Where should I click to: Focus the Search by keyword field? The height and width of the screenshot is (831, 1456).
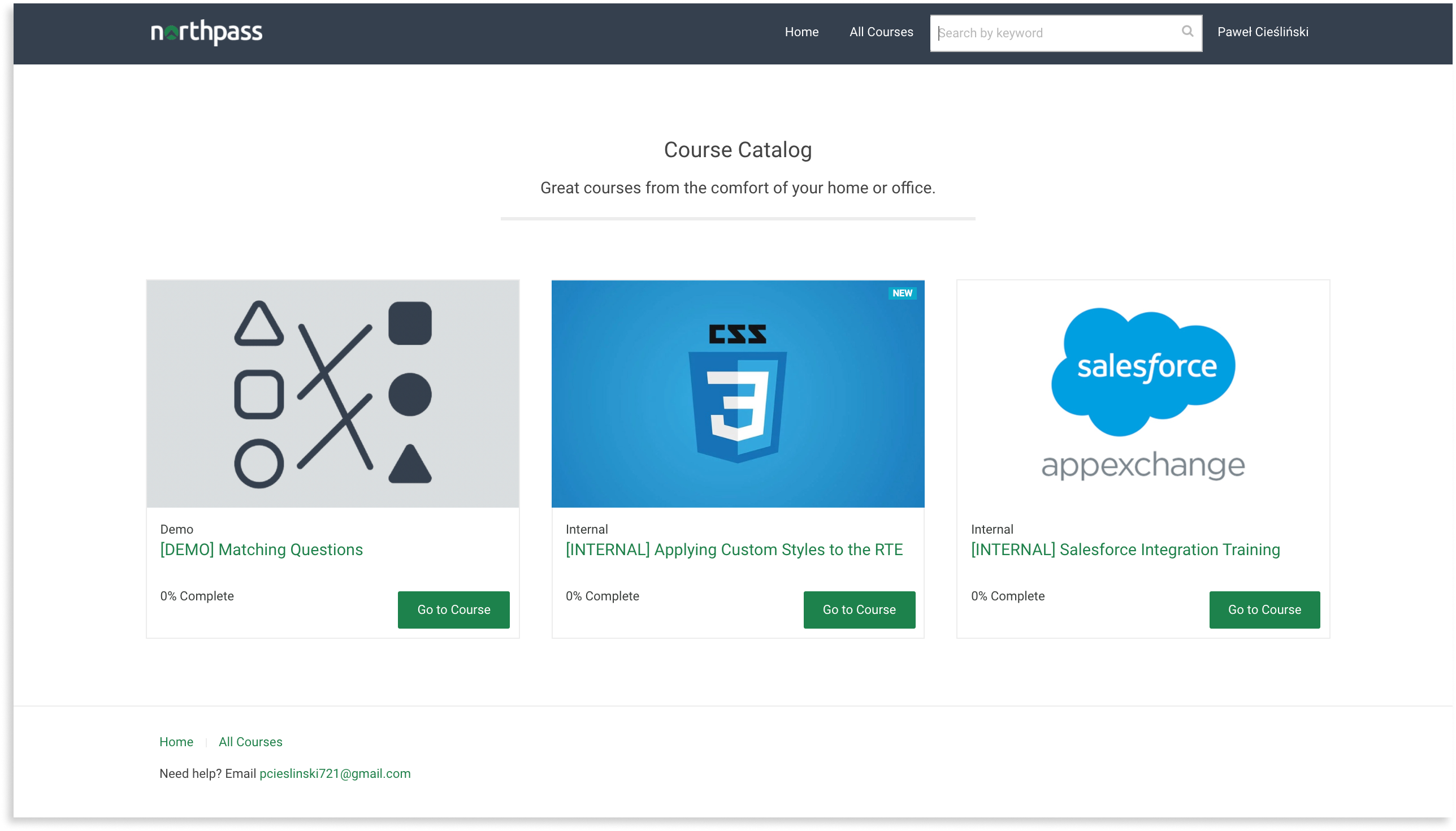1055,33
